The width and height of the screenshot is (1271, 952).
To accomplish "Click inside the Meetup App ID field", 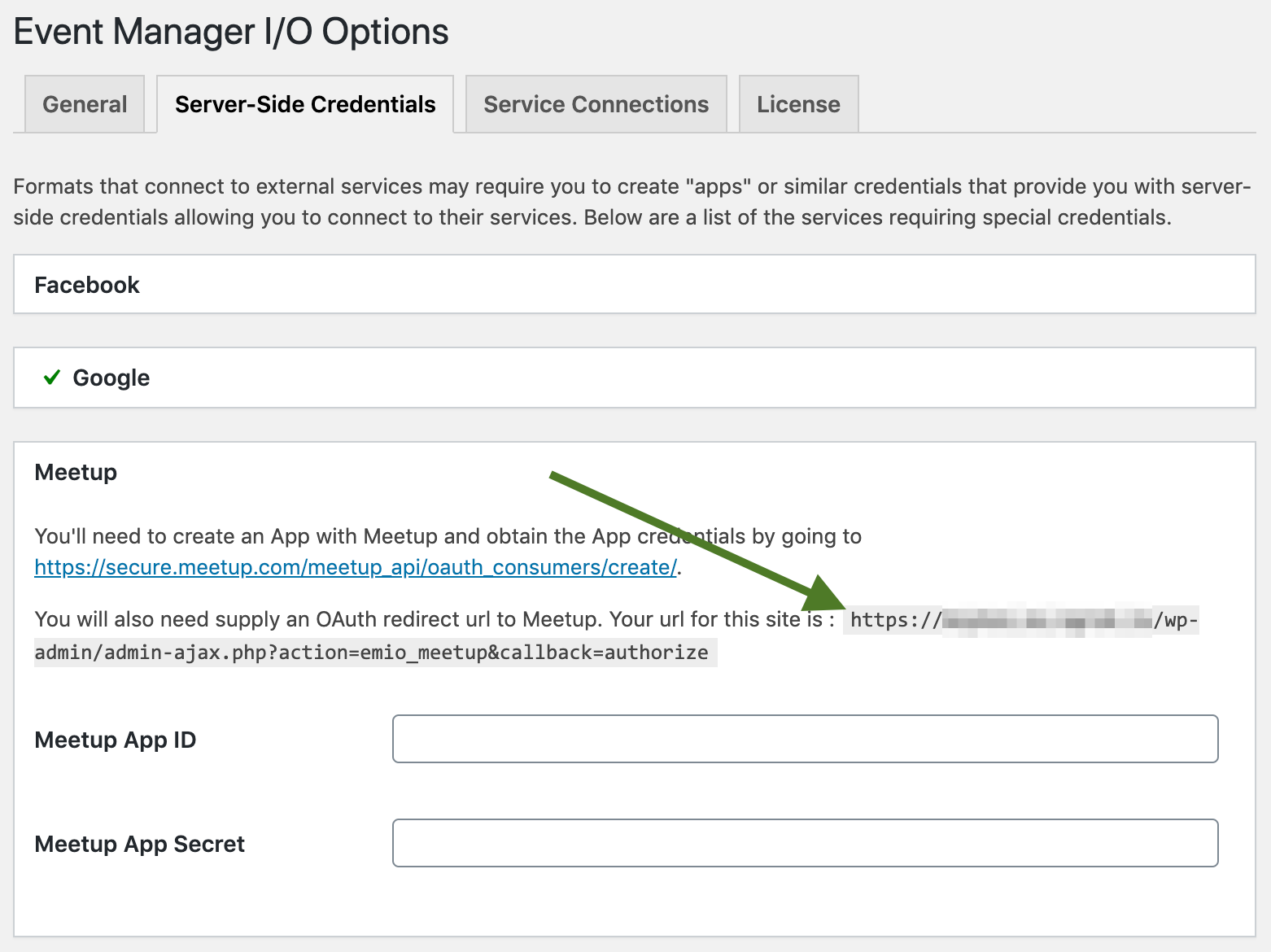I will tap(804, 739).
